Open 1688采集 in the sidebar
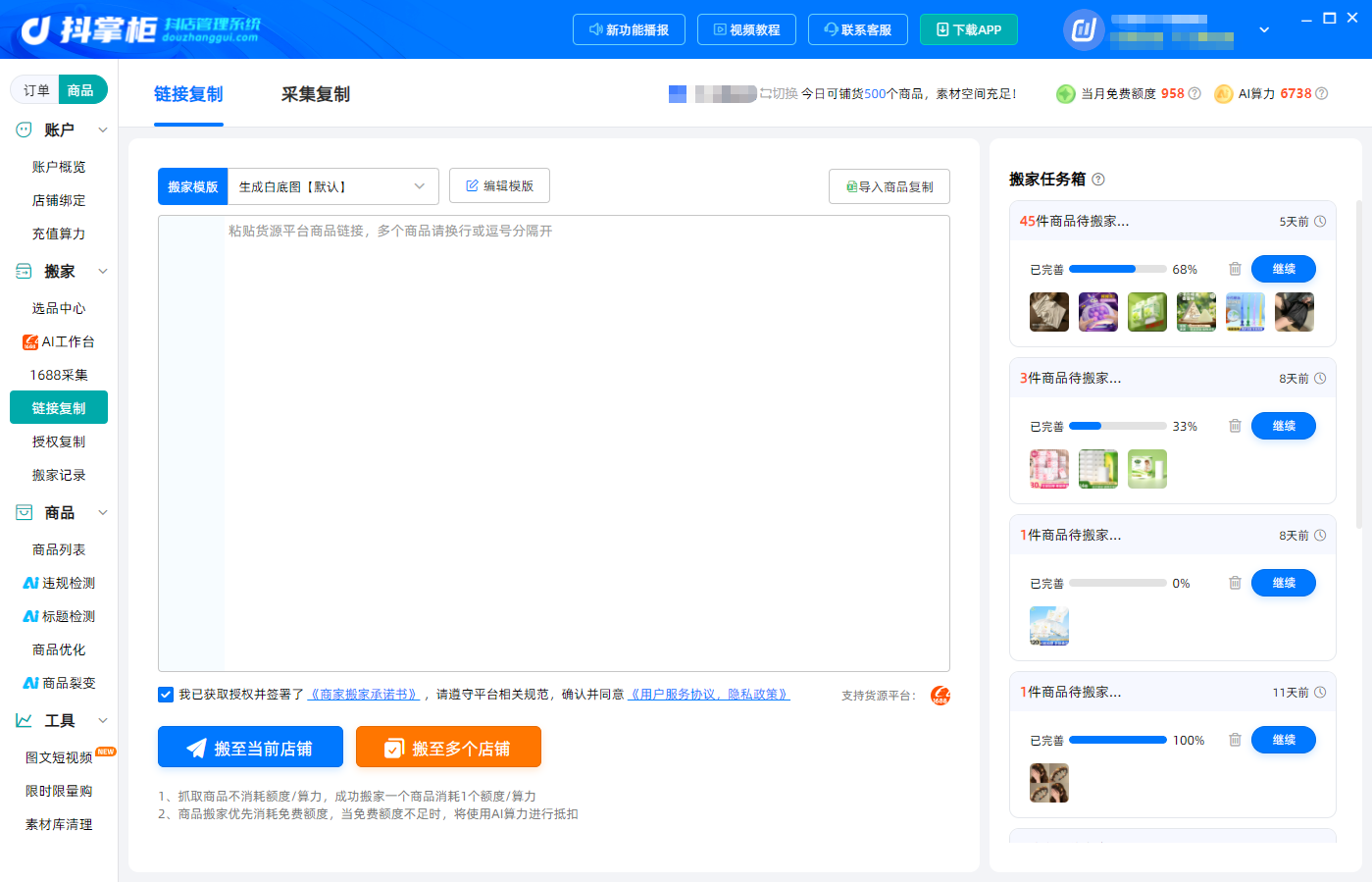 point(59,375)
